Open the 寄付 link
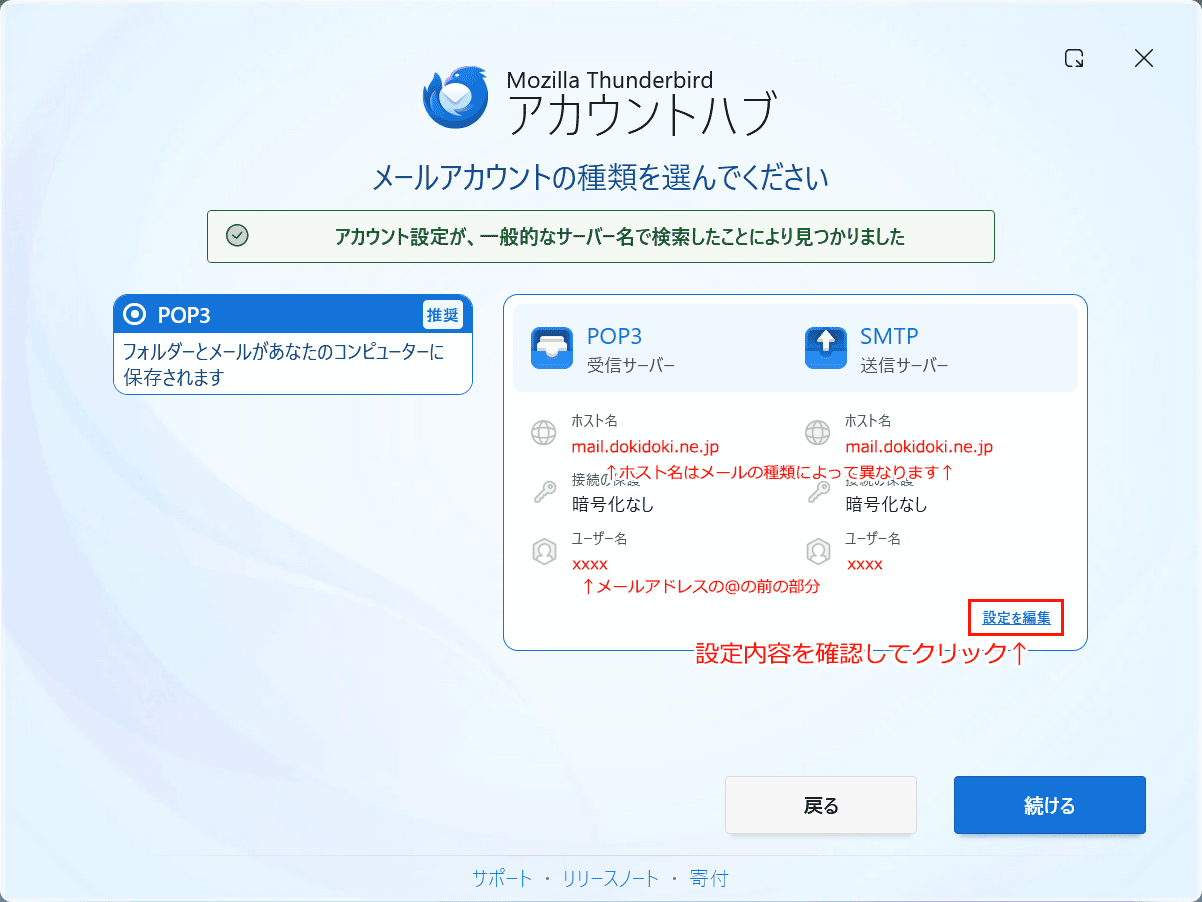This screenshot has height=902, width=1202. (709, 879)
